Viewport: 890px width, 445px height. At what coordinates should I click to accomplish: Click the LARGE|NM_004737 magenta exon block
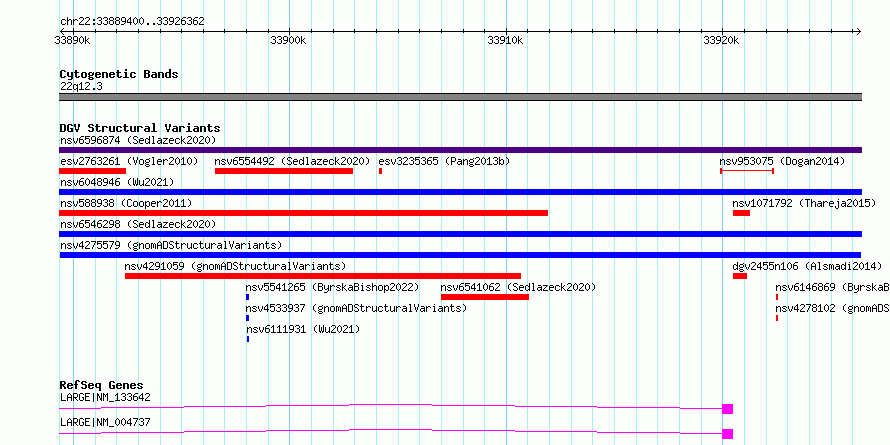pyautogui.click(x=728, y=434)
